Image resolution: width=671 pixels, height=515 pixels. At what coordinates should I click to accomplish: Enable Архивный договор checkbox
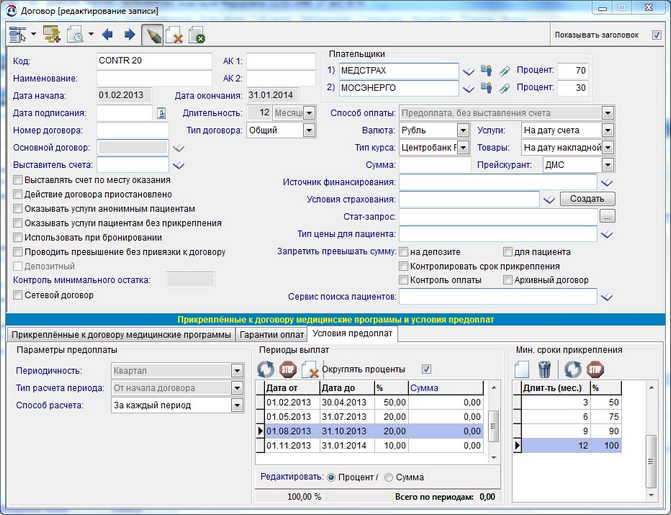508,280
